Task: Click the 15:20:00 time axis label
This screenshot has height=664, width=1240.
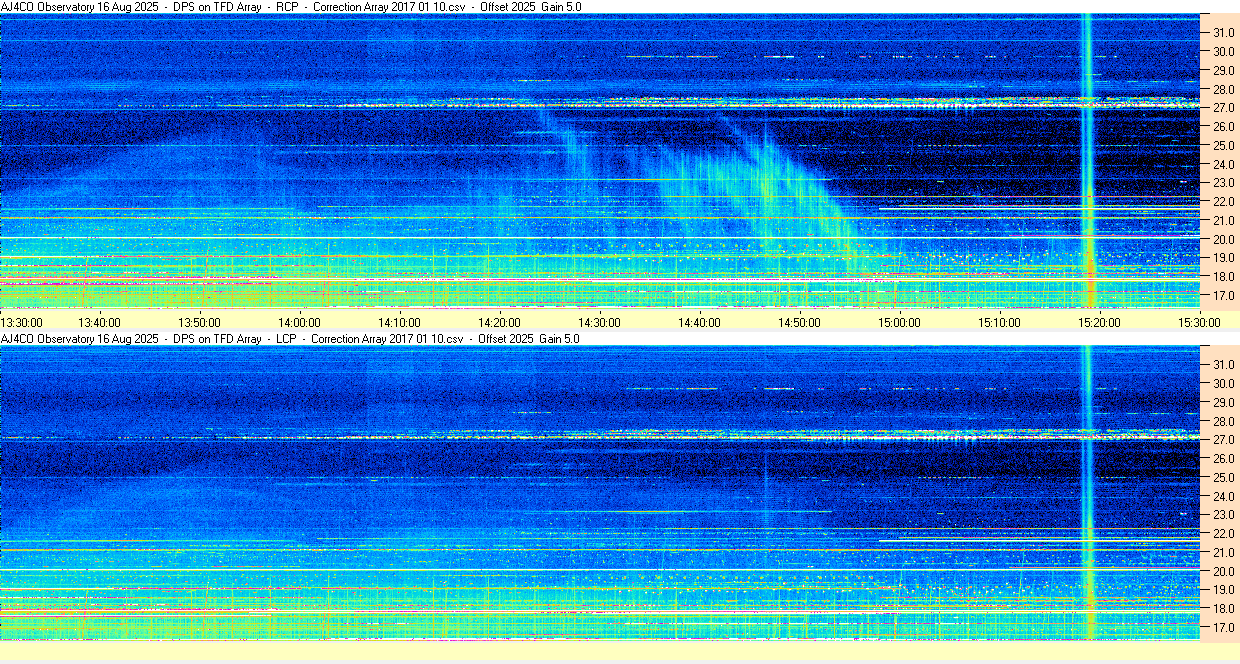Action: click(x=1099, y=322)
